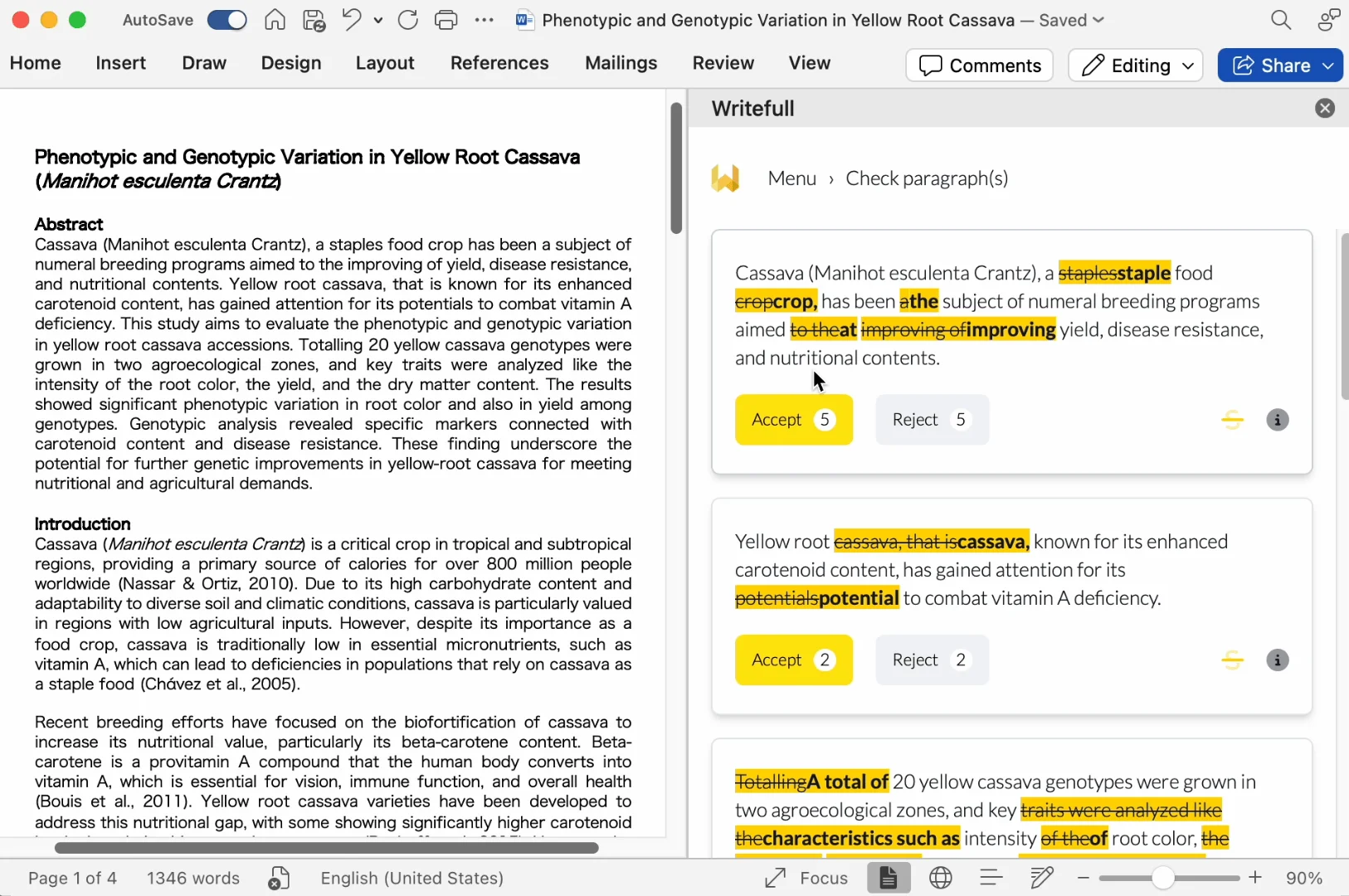The width and height of the screenshot is (1349, 896).
Task: Open search with the magnifier icon
Action: pyautogui.click(x=1280, y=19)
